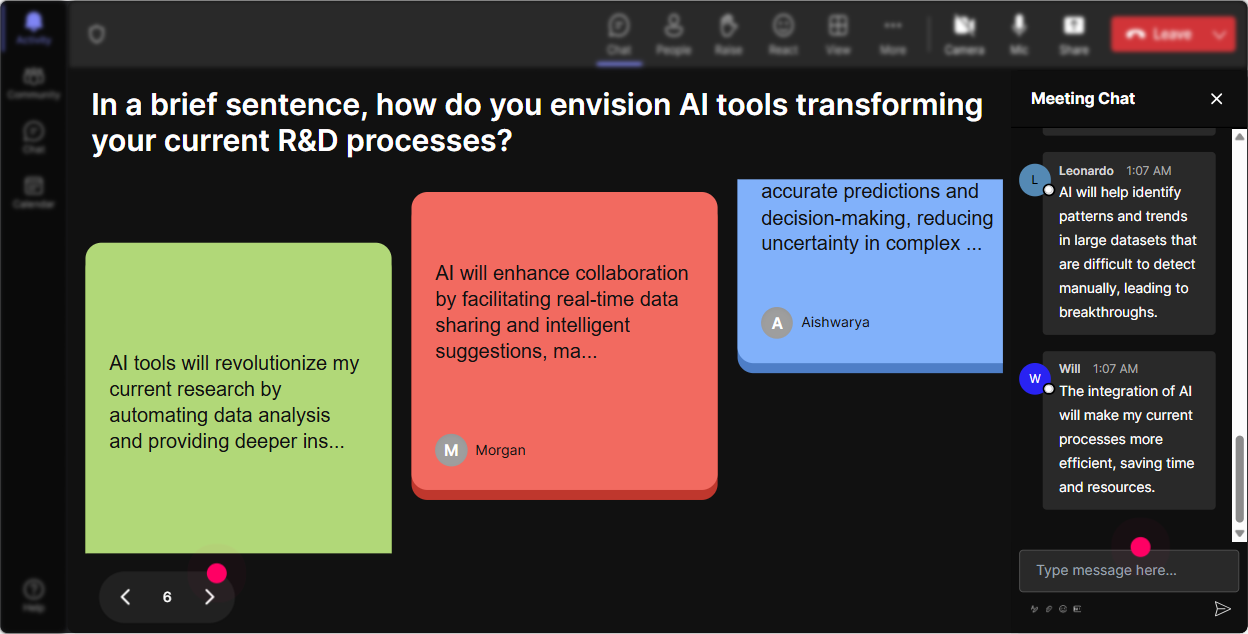Screen dimensions: 1248x634
Task: Click the poll question heading text
Action: [x=537, y=122]
